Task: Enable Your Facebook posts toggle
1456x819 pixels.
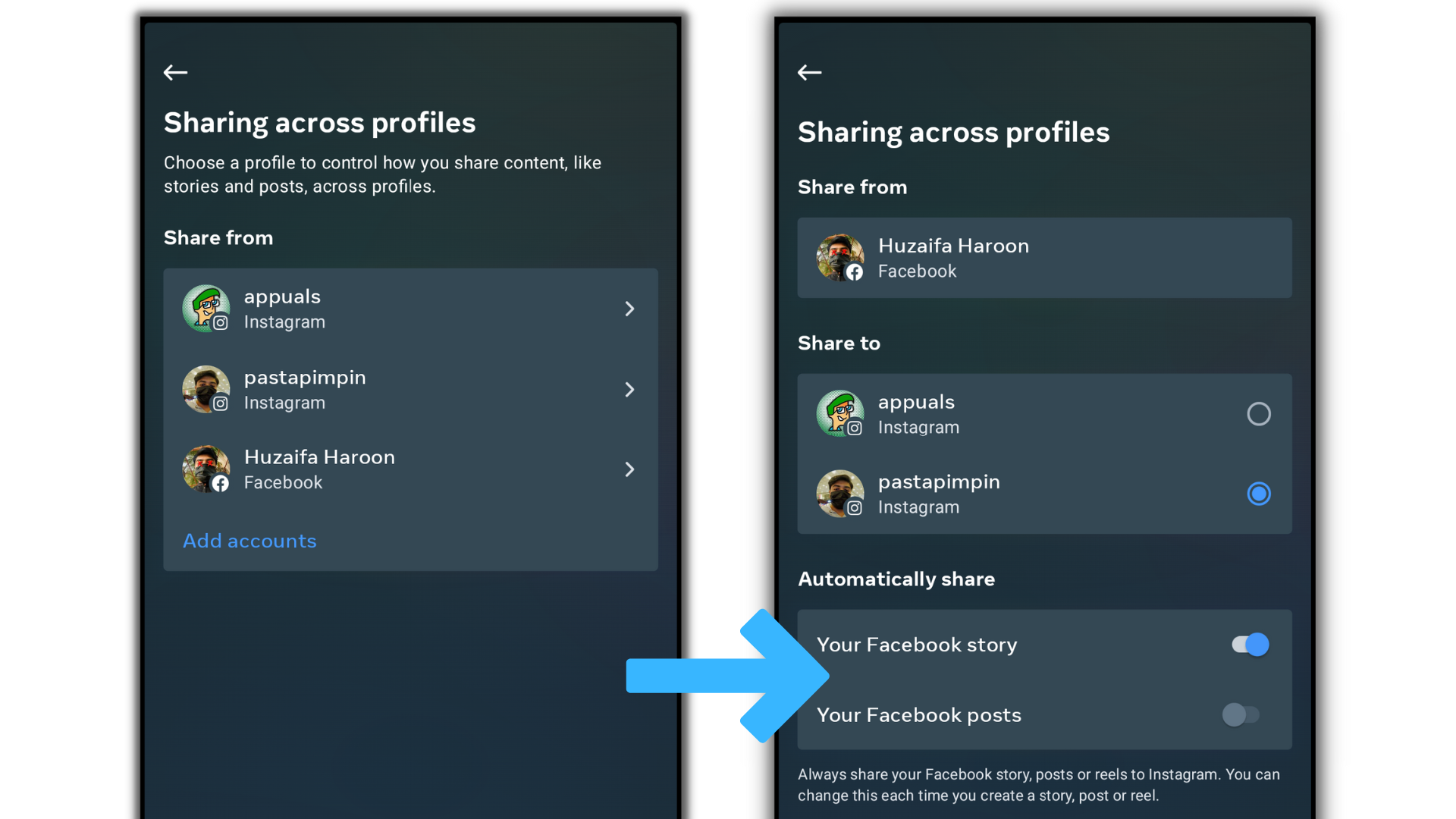Action: click(1241, 714)
